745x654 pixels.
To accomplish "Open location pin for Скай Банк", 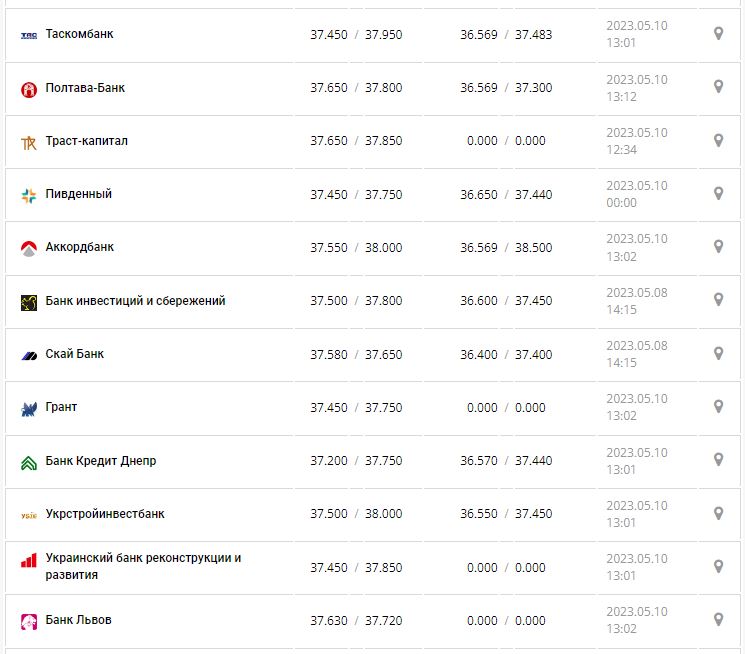I will [718, 353].
